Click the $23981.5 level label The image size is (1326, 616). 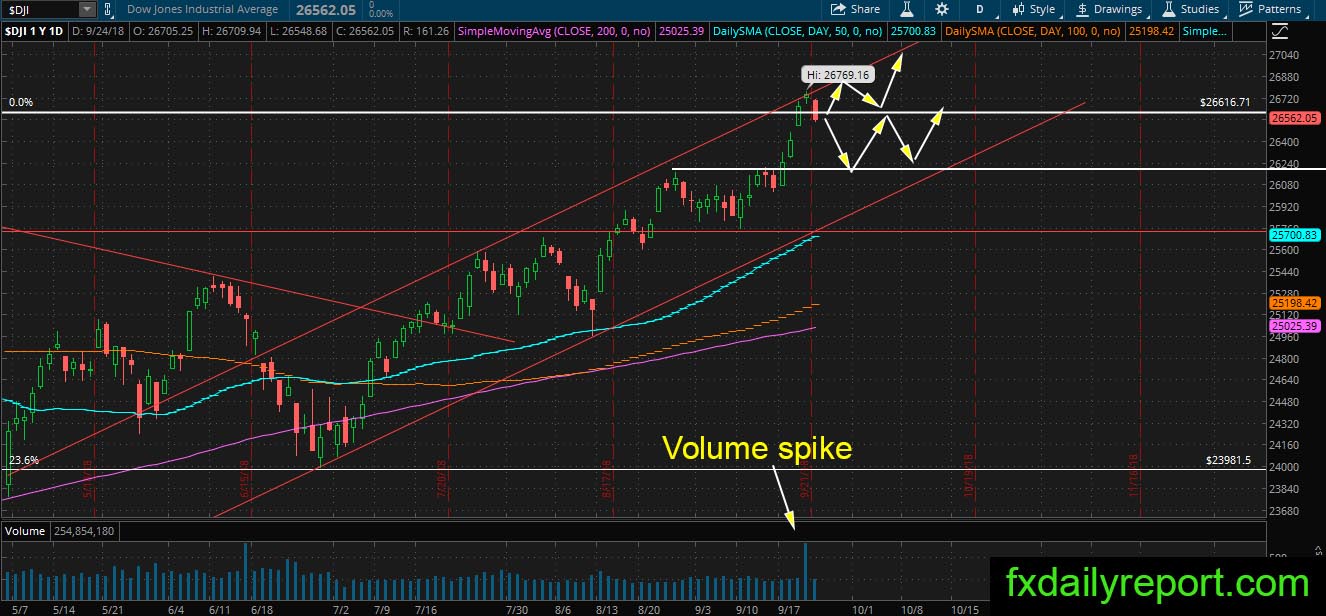[1230, 460]
